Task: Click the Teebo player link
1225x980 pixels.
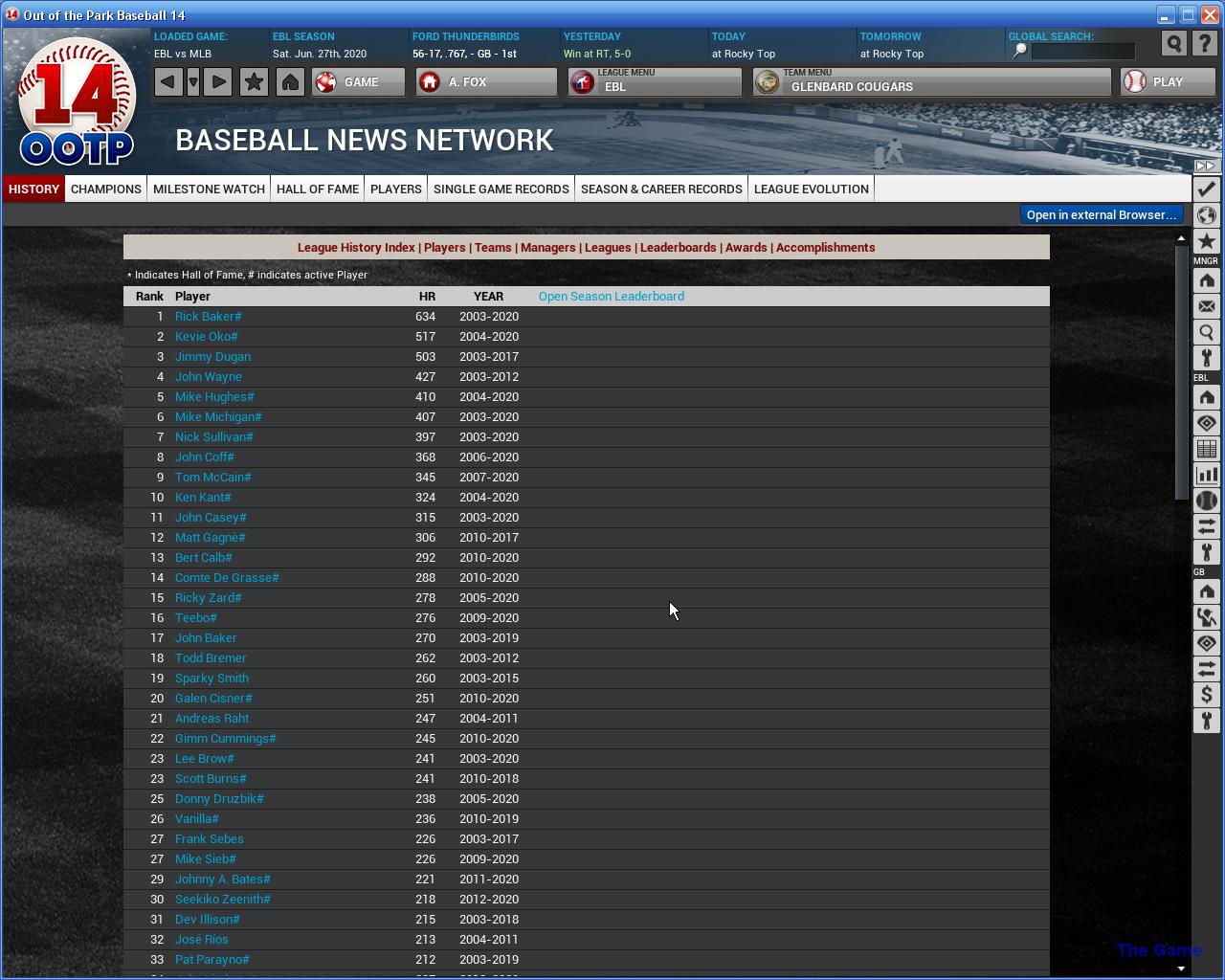Action: [196, 617]
